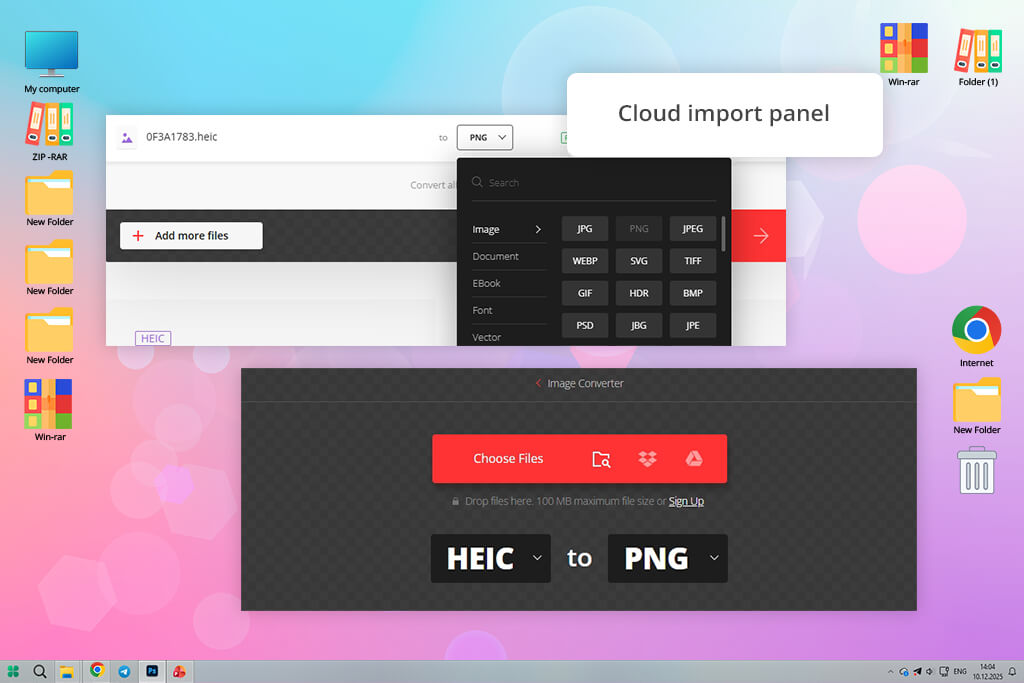Open the PNG output format dropdown
1024x683 pixels.
[485, 137]
